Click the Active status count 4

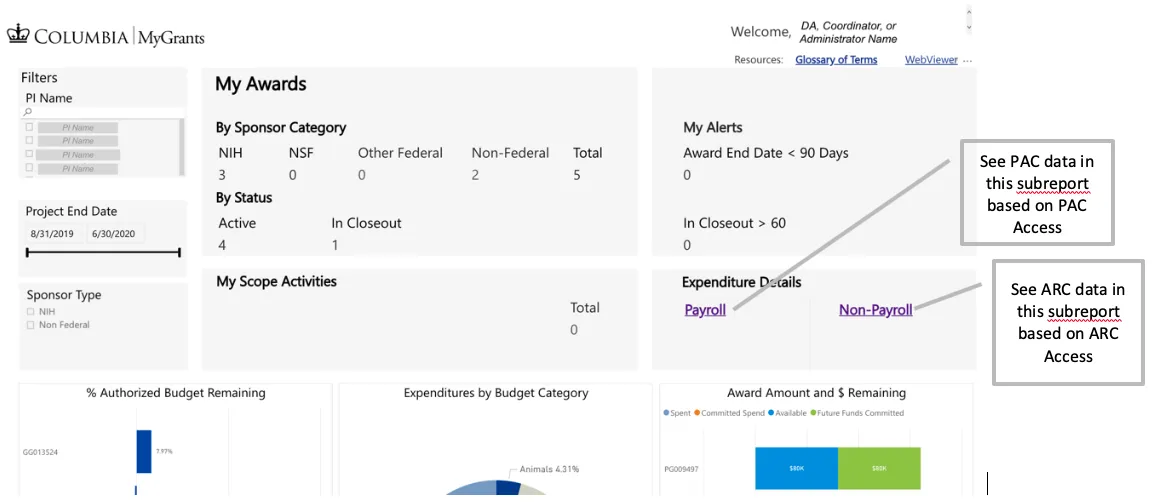click(x=222, y=245)
